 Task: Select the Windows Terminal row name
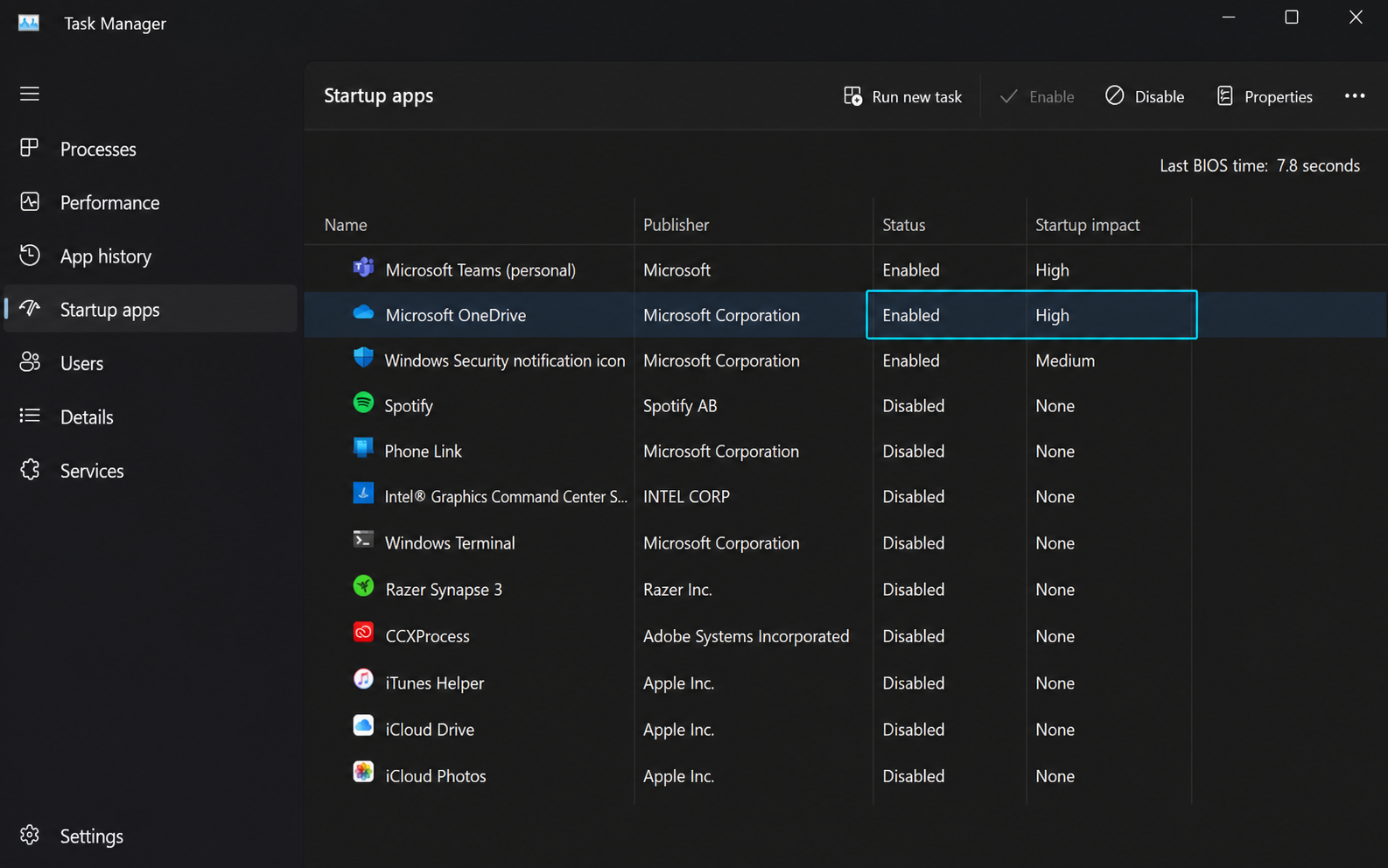pyautogui.click(x=450, y=543)
